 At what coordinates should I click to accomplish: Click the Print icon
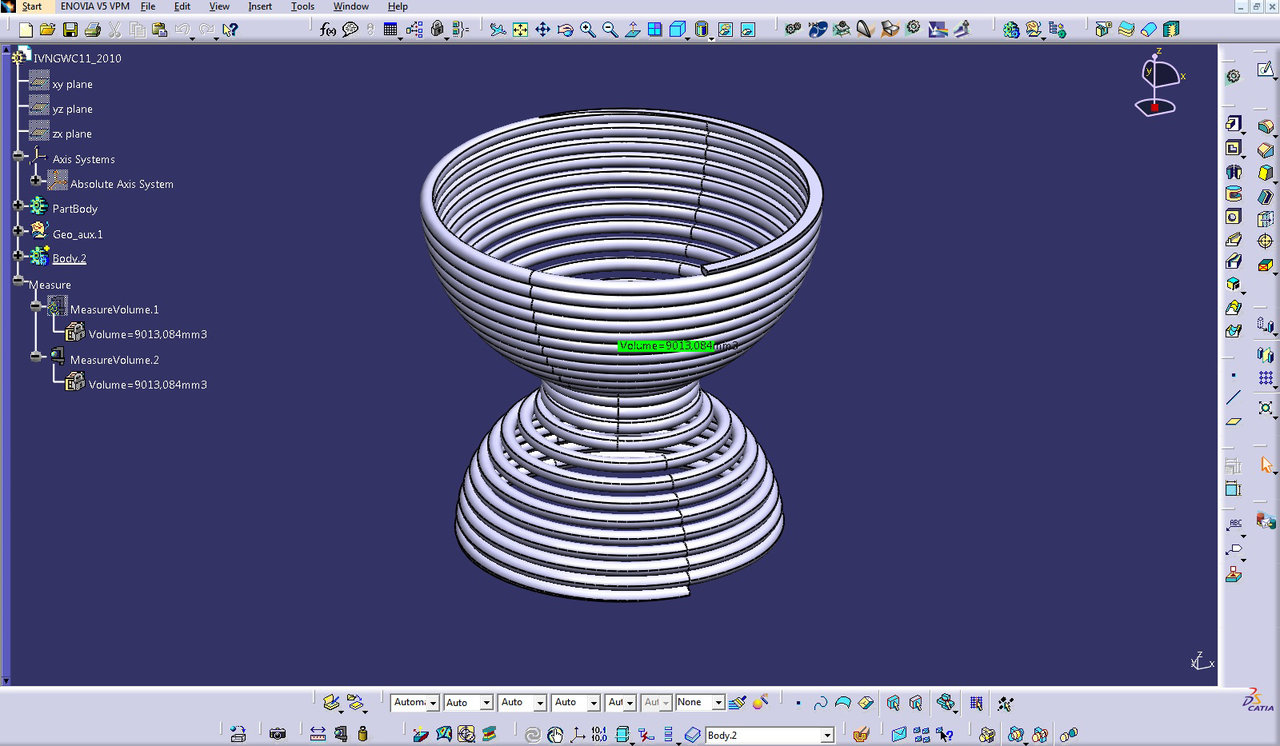click(x=92, y=30)
